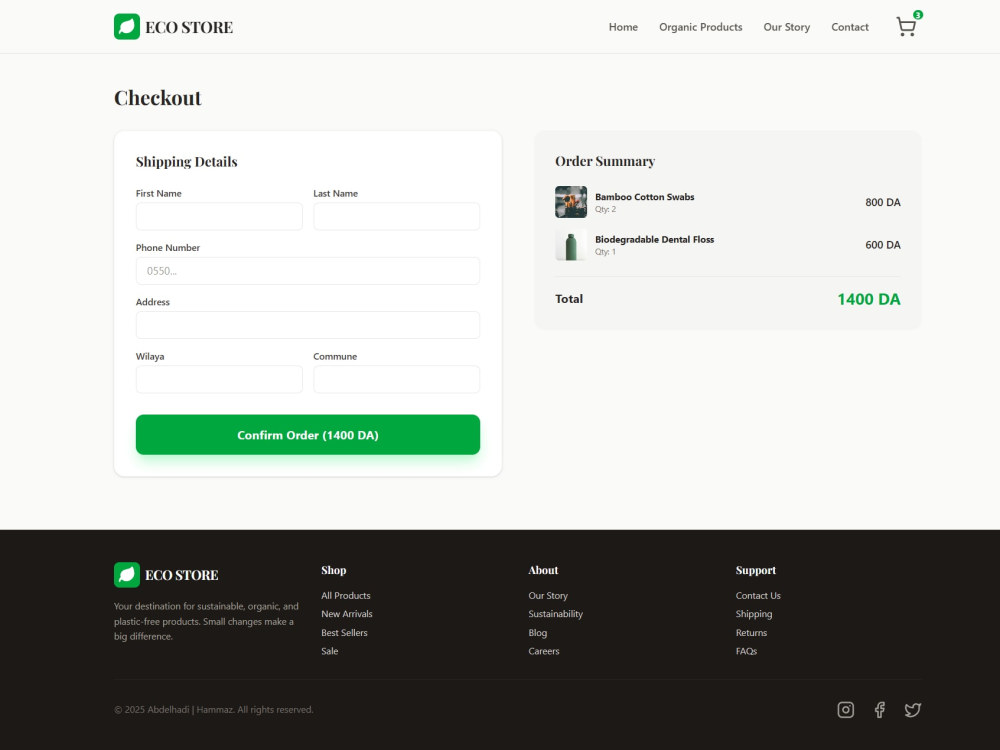Open Contact Us footer link
1000x750 pixels.
[758, 596]
